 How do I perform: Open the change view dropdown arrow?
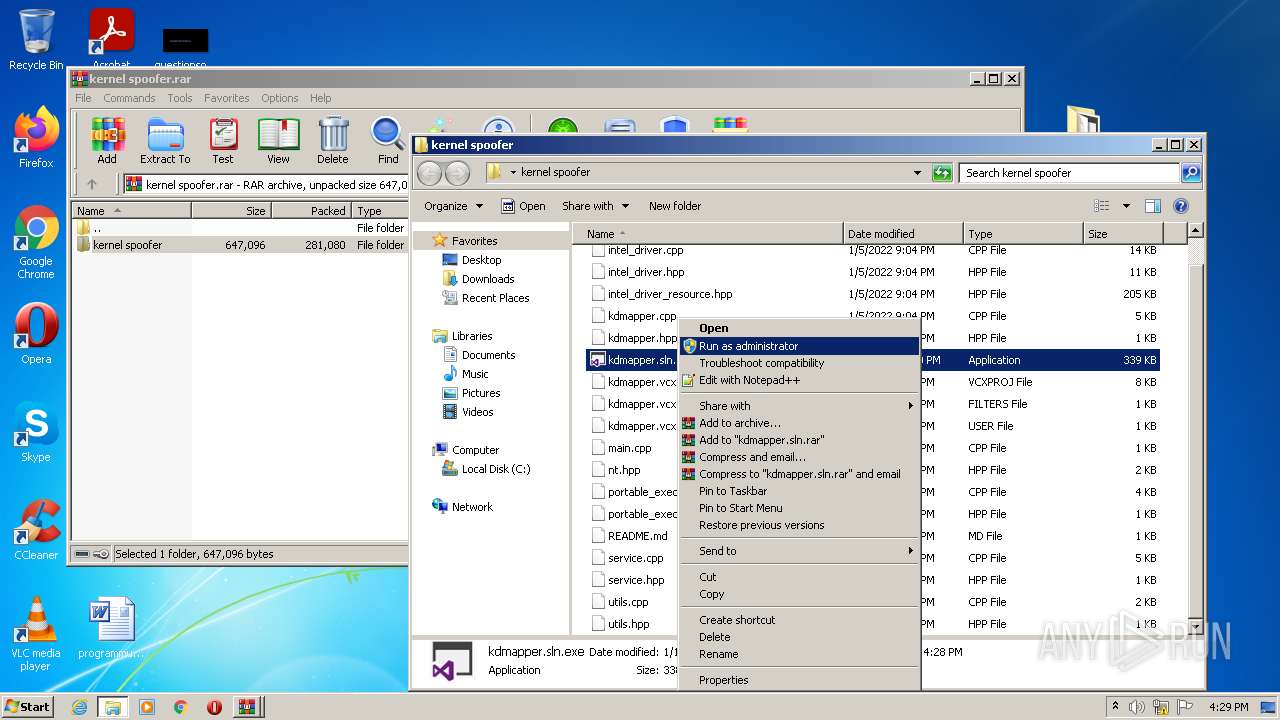click(1126, 206)
